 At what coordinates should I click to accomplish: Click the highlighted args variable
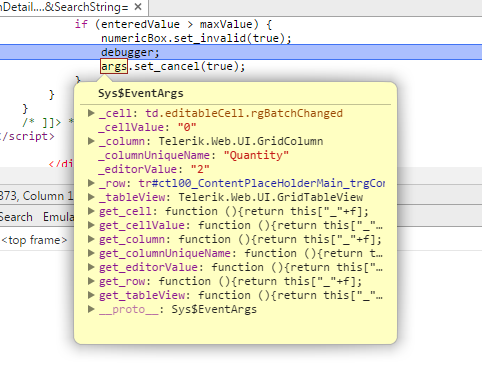click(x=114, y=66)
